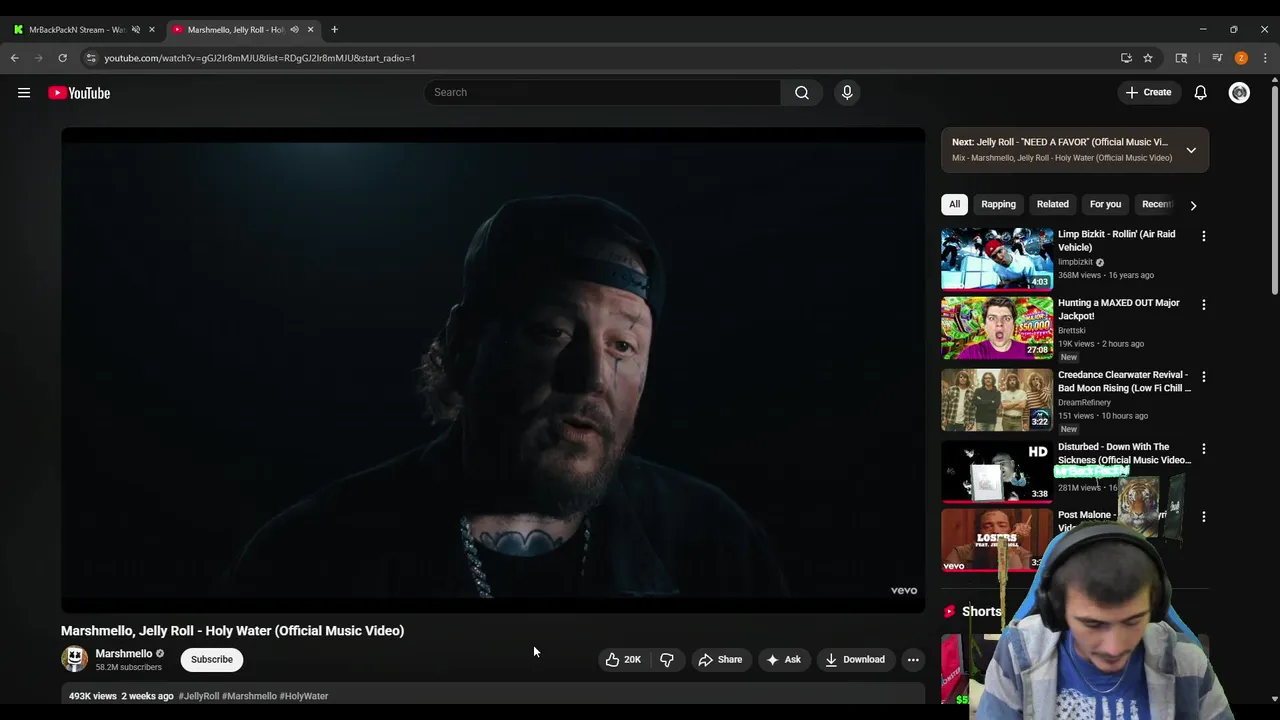Image resolution: width=1280 pixels, height=720 pixels.
Task: Click Hunting a MAXED OUT Major Jackpot title
Action: pos(1119,309)
